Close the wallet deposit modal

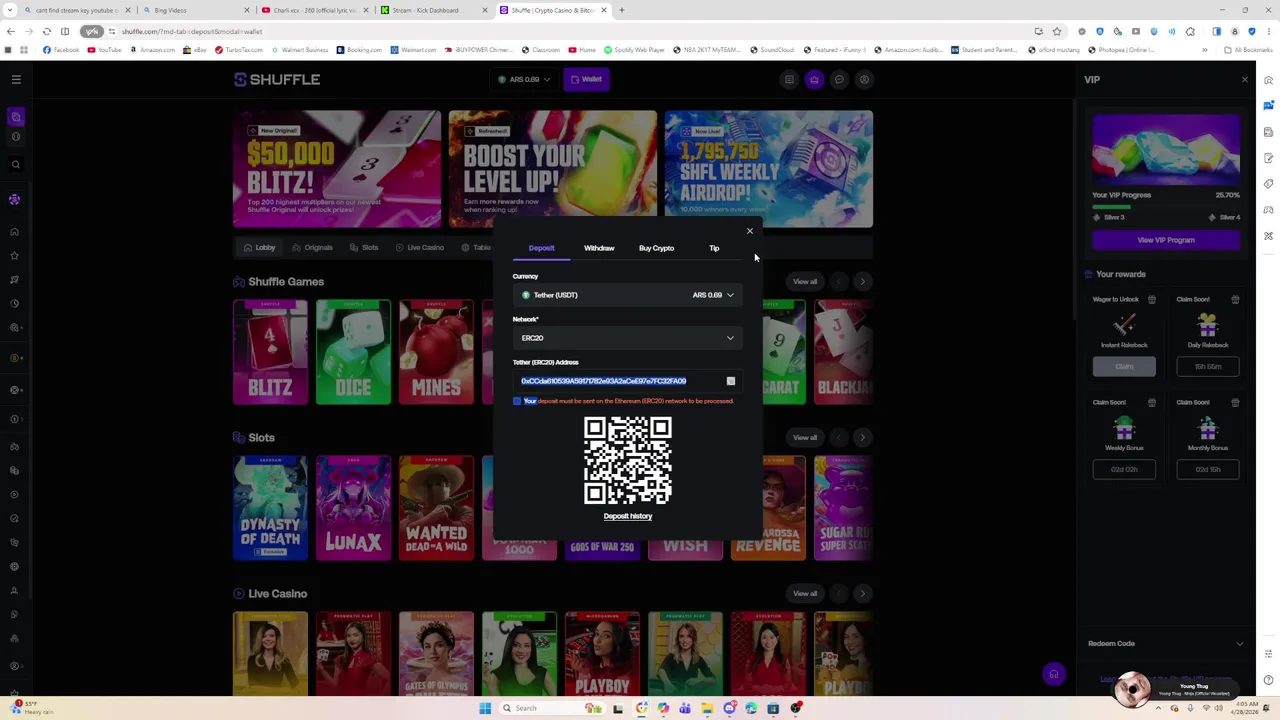coord(749,231)
